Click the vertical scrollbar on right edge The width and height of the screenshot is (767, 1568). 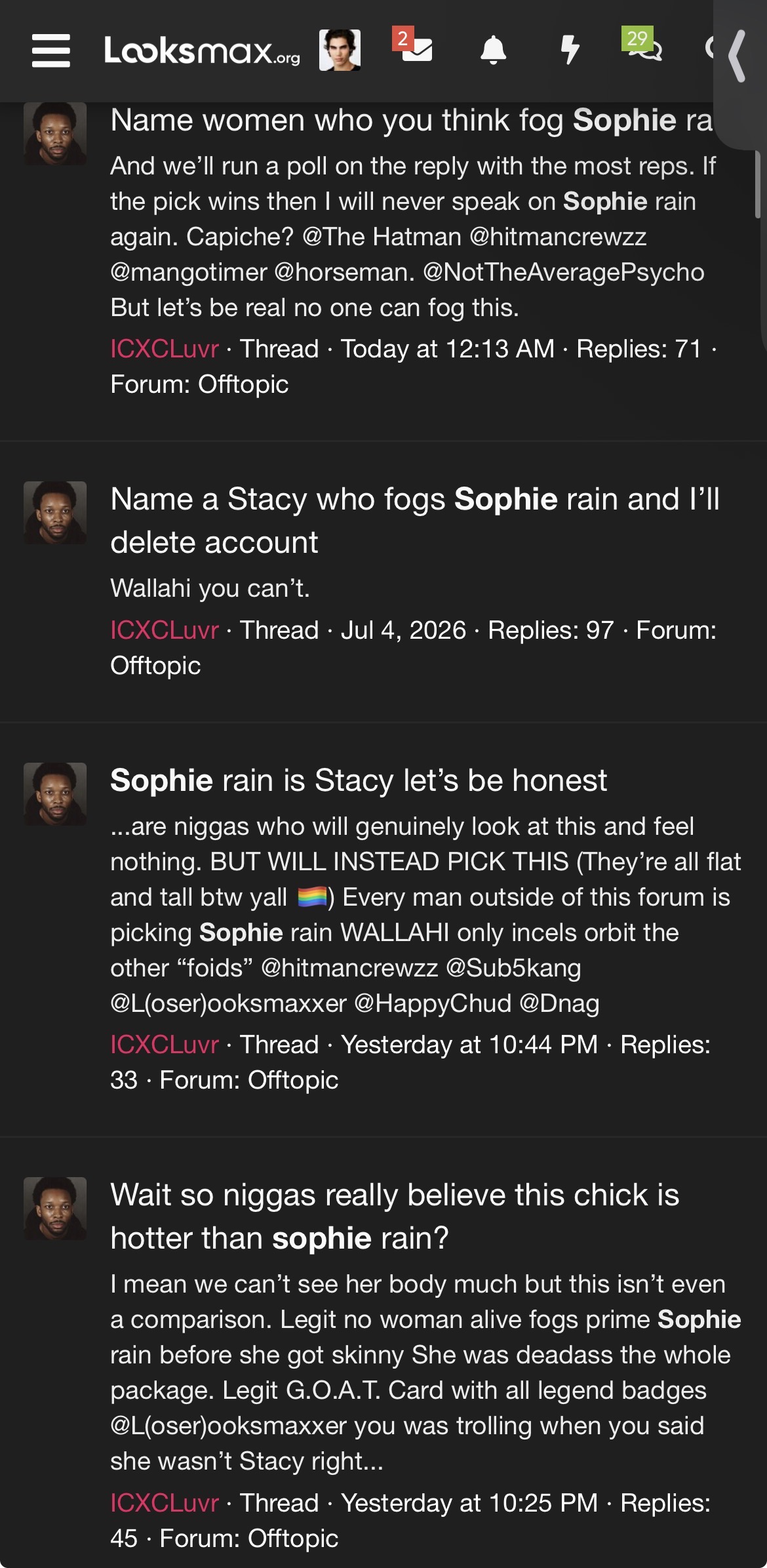click(758, 184)
